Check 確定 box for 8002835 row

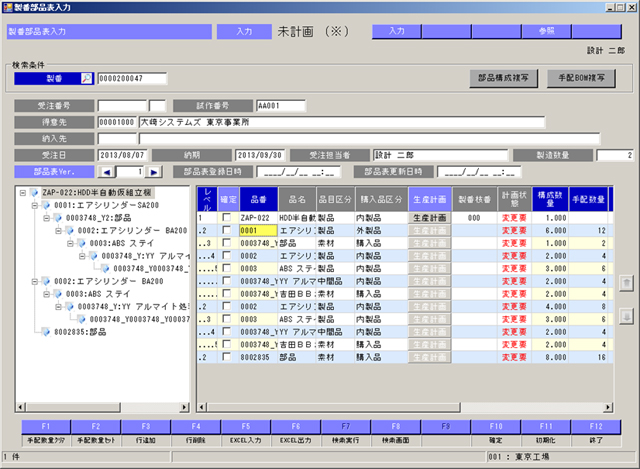pyautogui.click(x=226, y=356)
